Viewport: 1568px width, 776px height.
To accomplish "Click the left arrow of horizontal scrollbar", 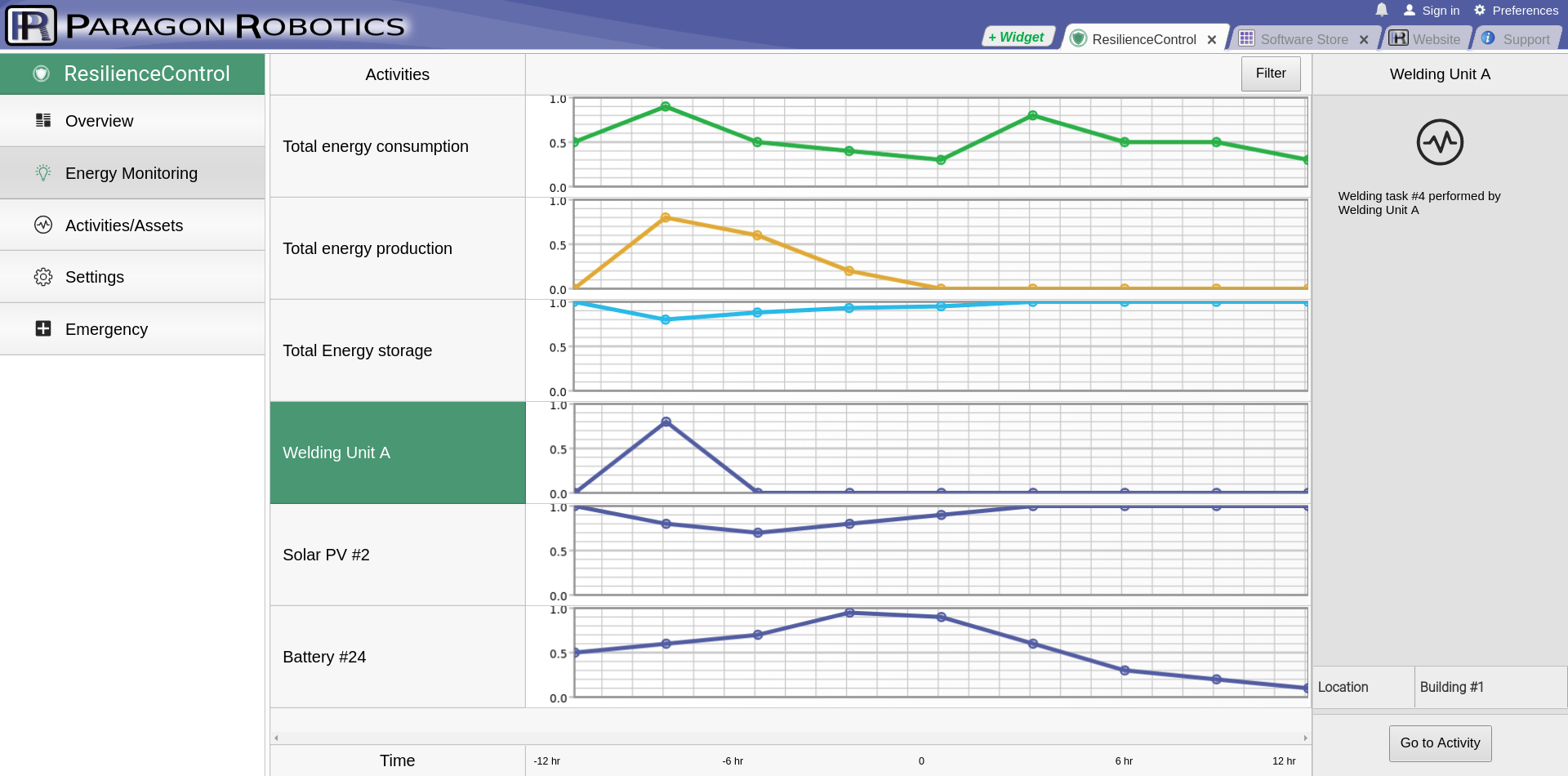I will coord(276,738).
